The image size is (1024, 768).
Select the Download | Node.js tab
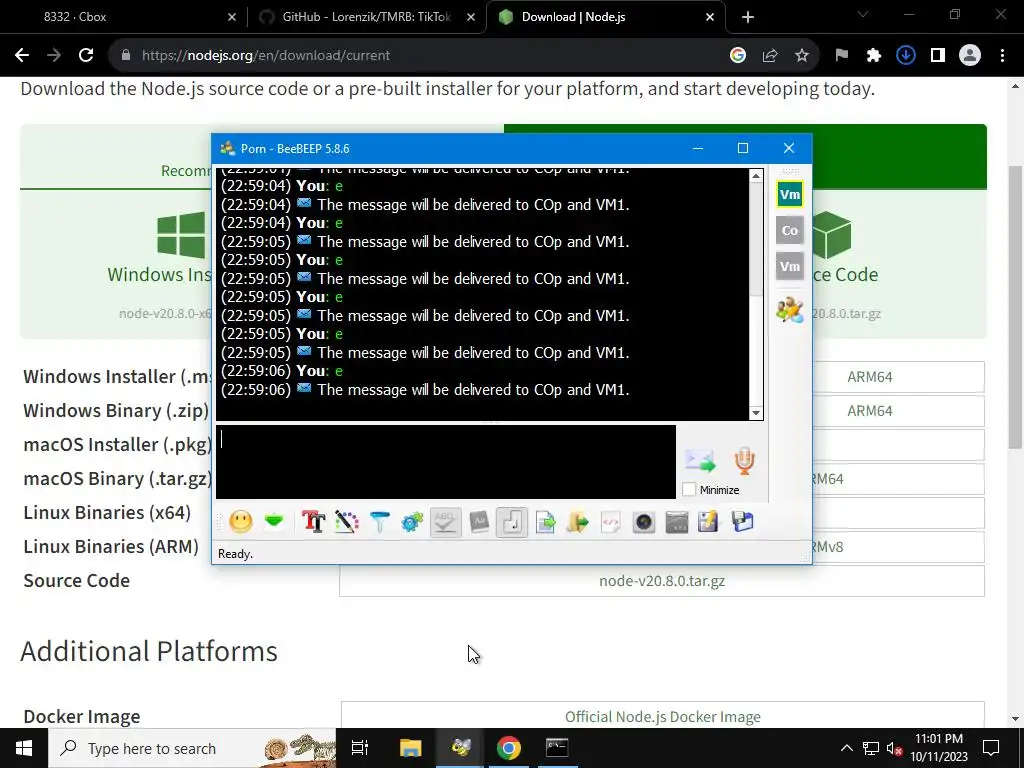(x=605, y=17)
